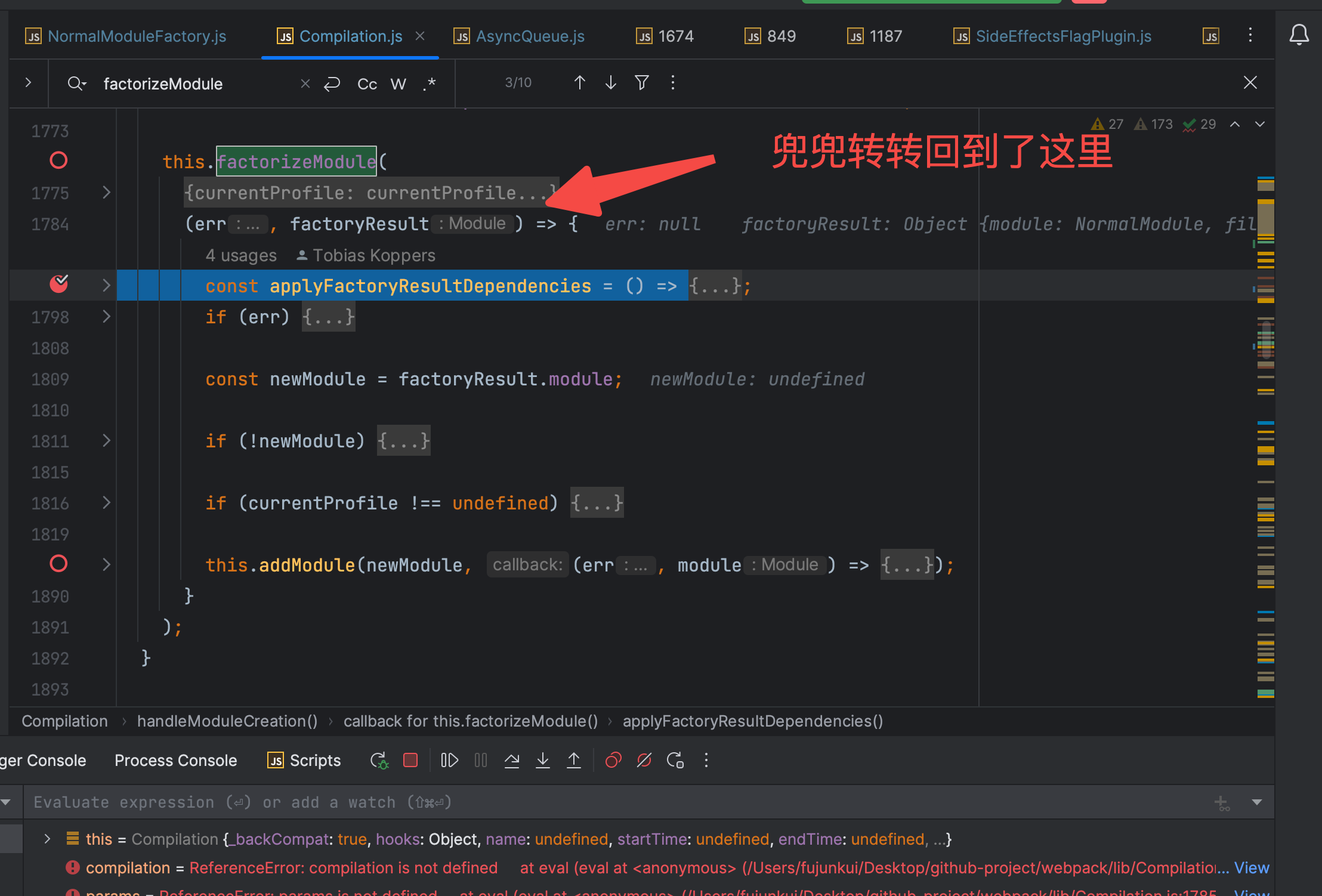Click the Step Out up-arrow icon

pyautogui.click(x=573, y=760)
